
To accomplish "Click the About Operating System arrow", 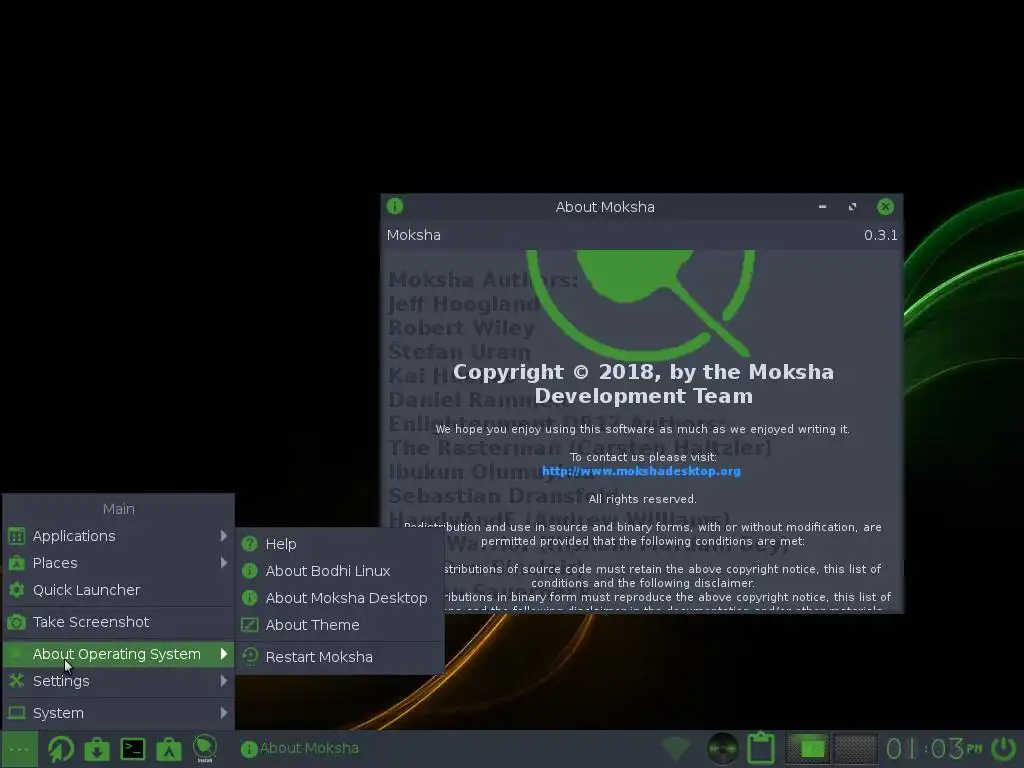I will coord(224,654).
